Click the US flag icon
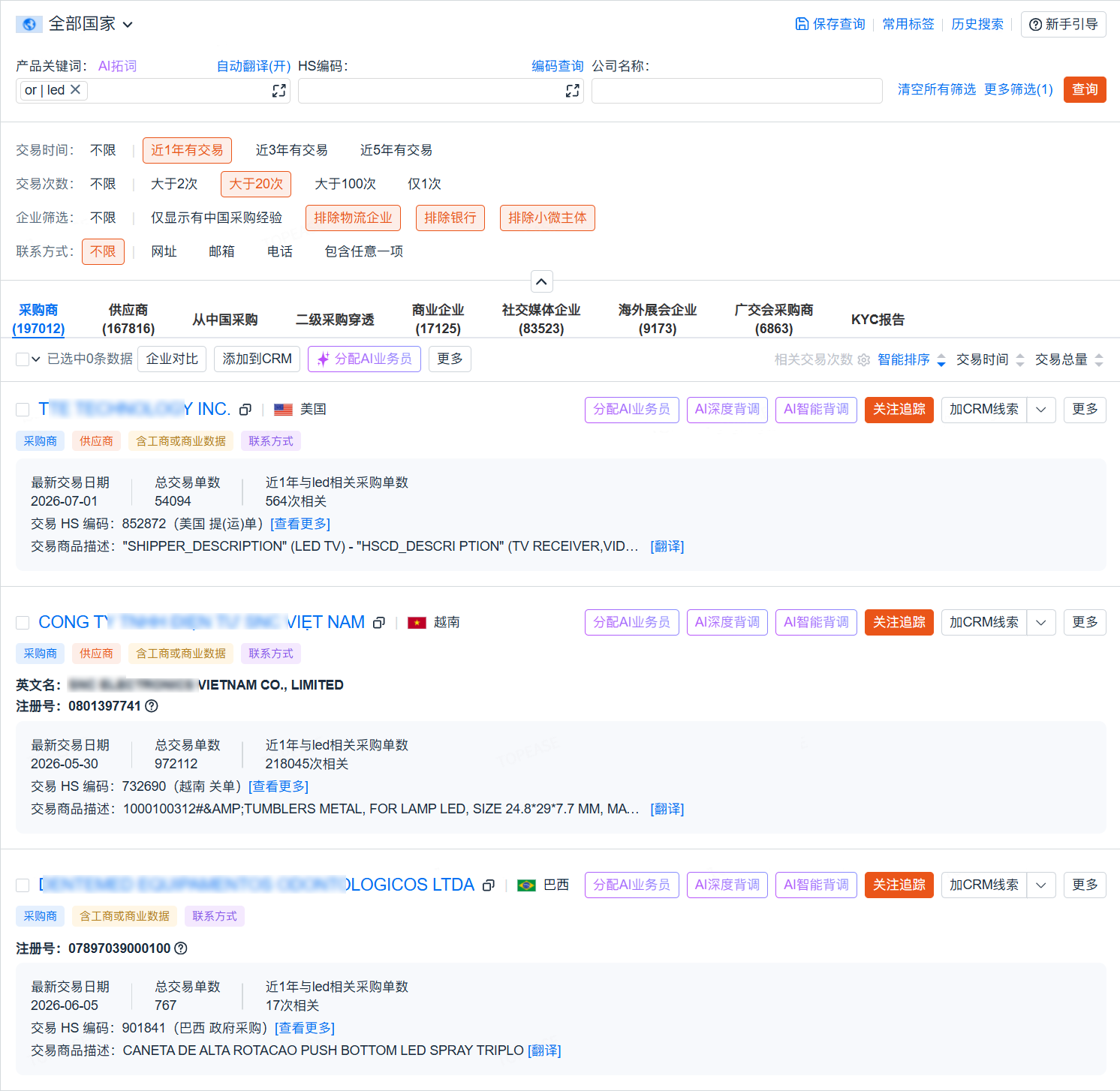The width and height of the screenshot is (1120, 1091). pos(283,410)
